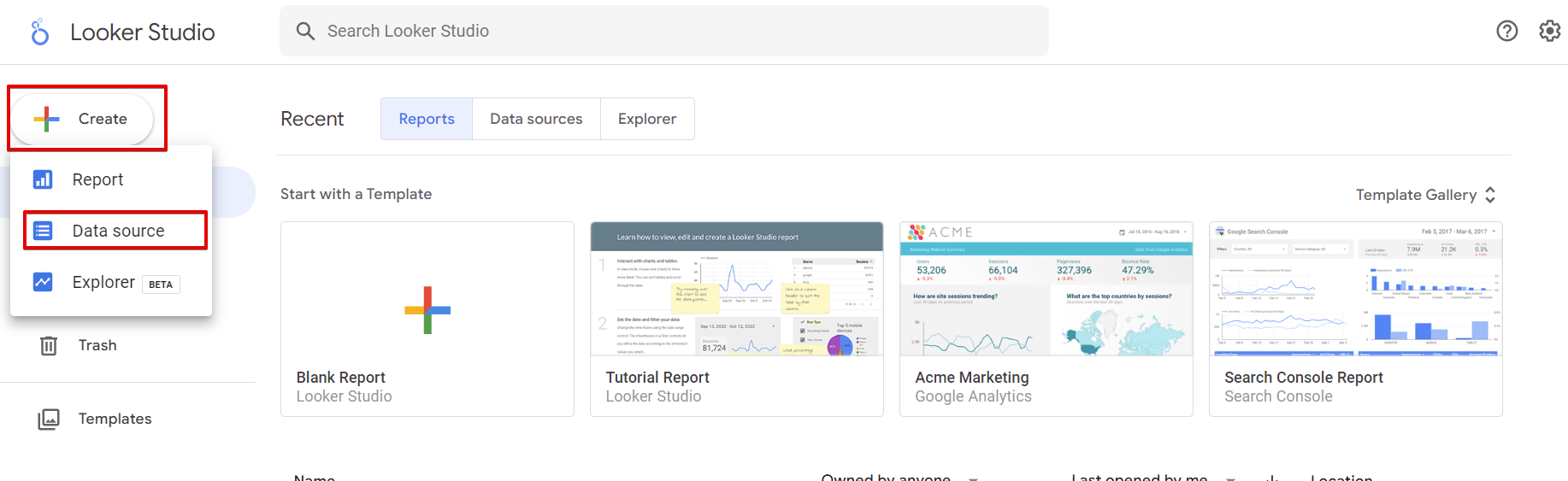Click the Template Gallery label

click(1416, 195)
